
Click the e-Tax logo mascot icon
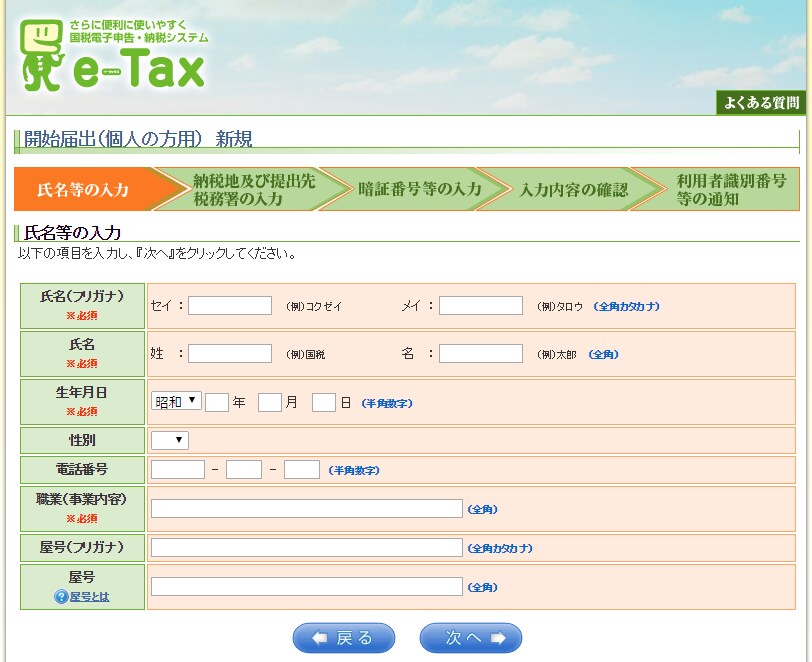(41, 55)
